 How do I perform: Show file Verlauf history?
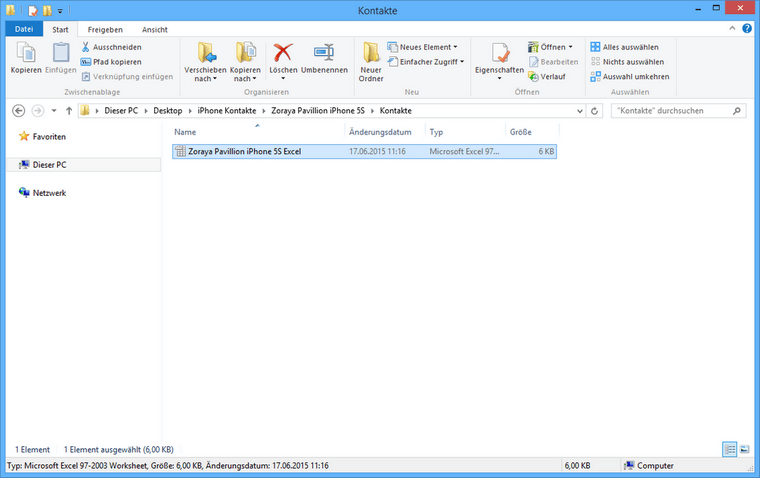547,77
